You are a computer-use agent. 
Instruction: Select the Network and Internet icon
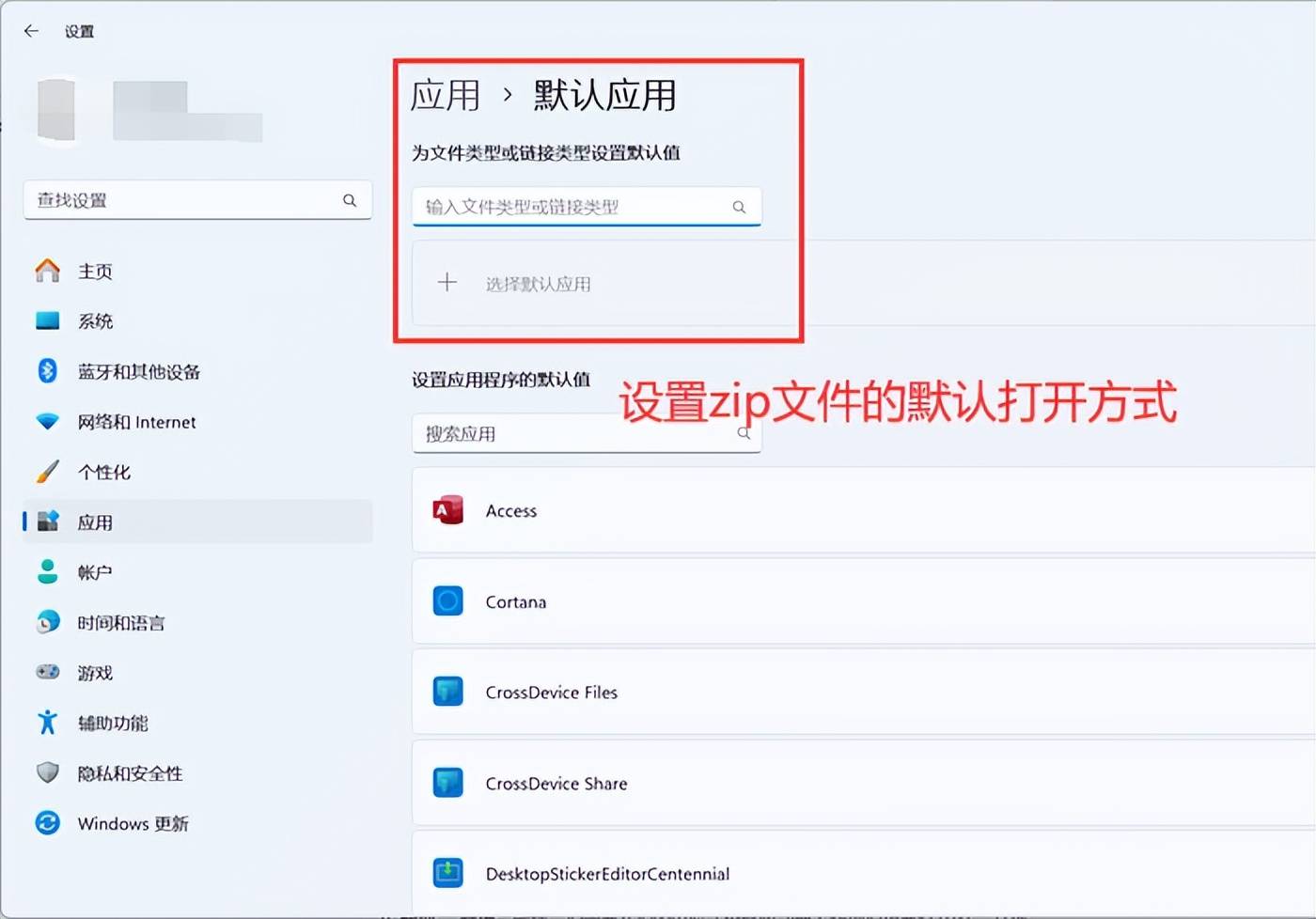pos(48,422)
